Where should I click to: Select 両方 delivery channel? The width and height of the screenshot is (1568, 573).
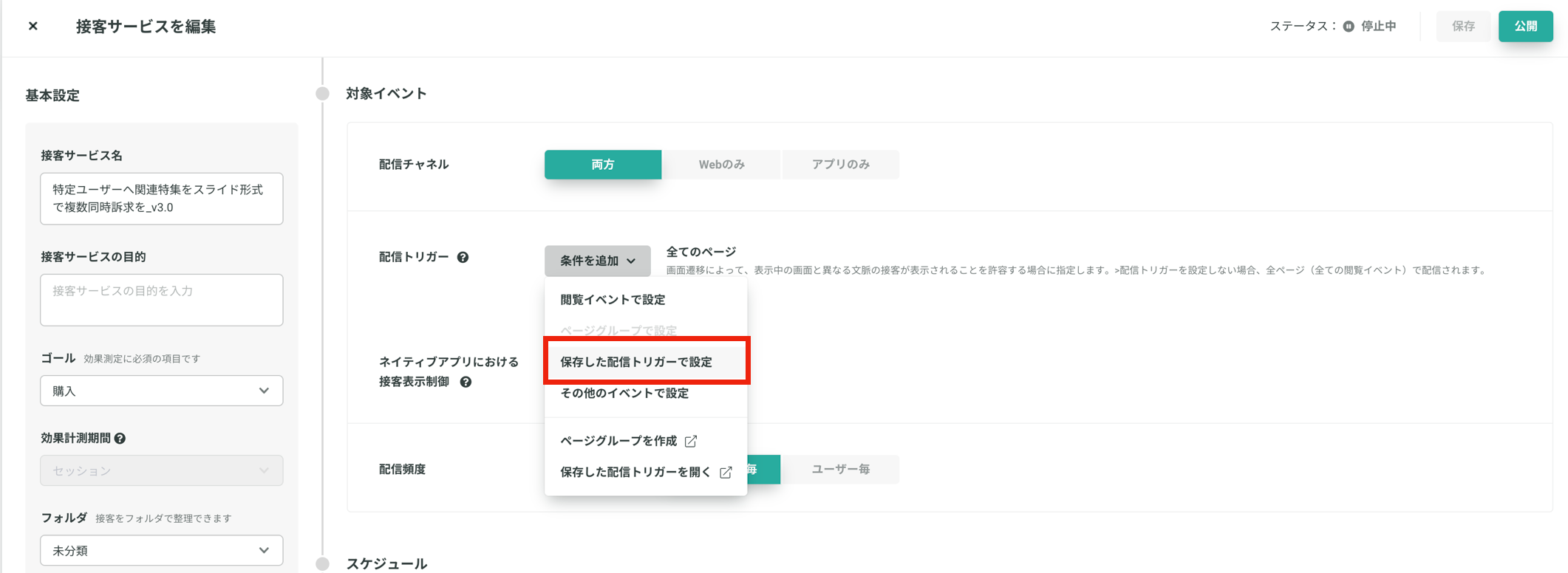point(603,165)
